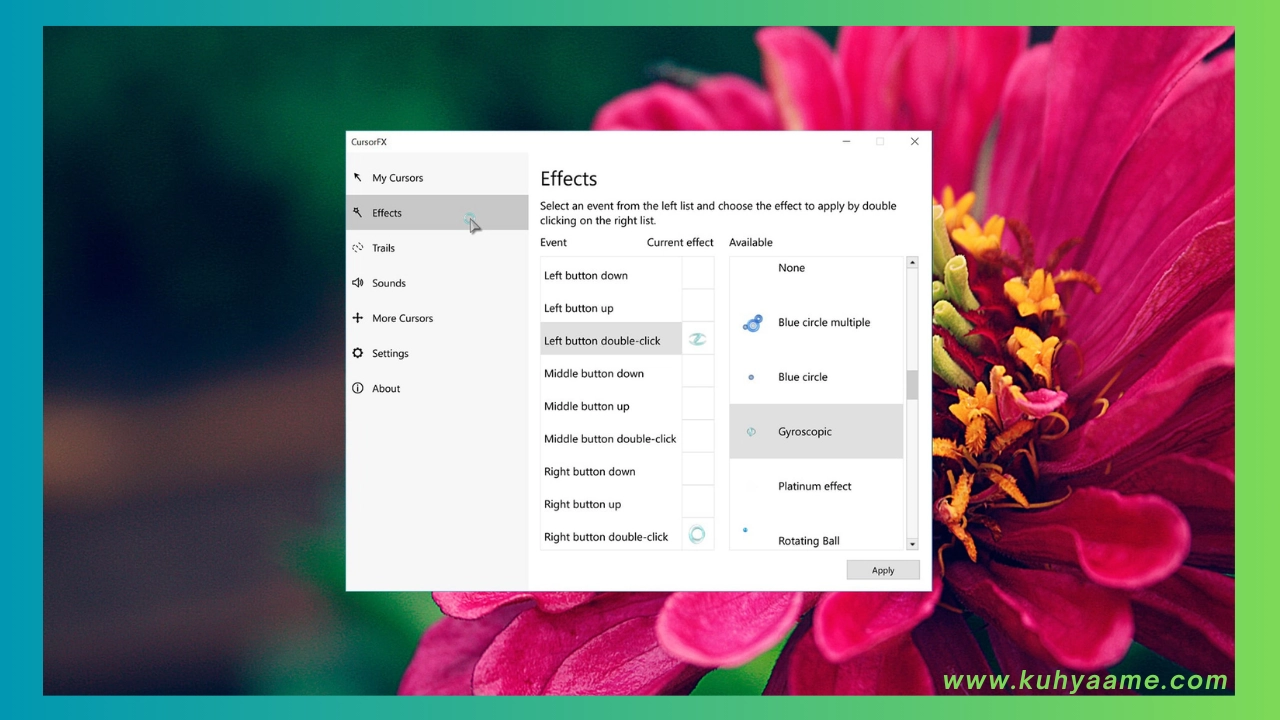Open the My Cursors section
This screenshot has width=1280, height=720.
tap(437, 178)
